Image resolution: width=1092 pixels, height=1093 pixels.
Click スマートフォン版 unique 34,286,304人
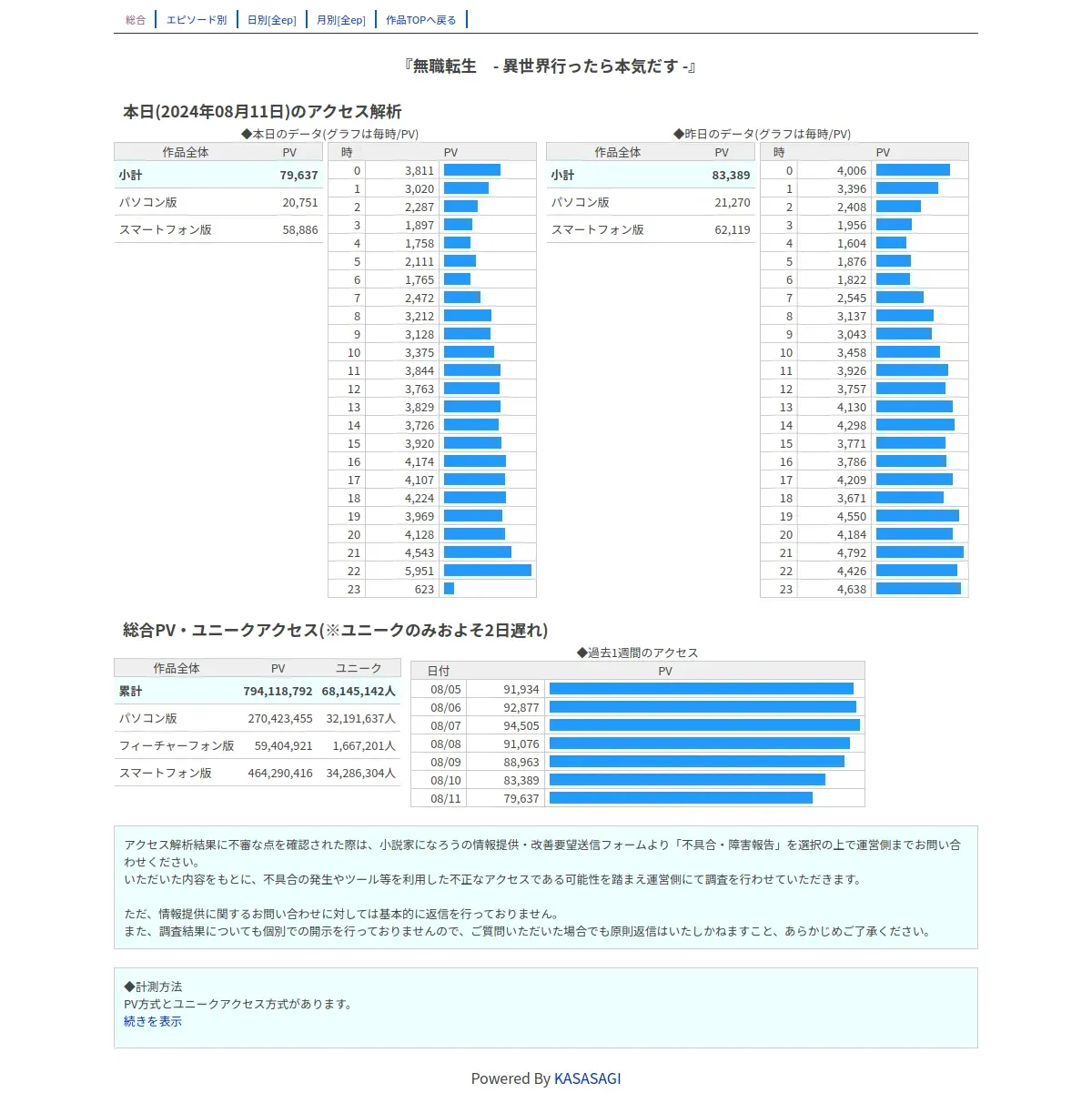pos(360,774)
